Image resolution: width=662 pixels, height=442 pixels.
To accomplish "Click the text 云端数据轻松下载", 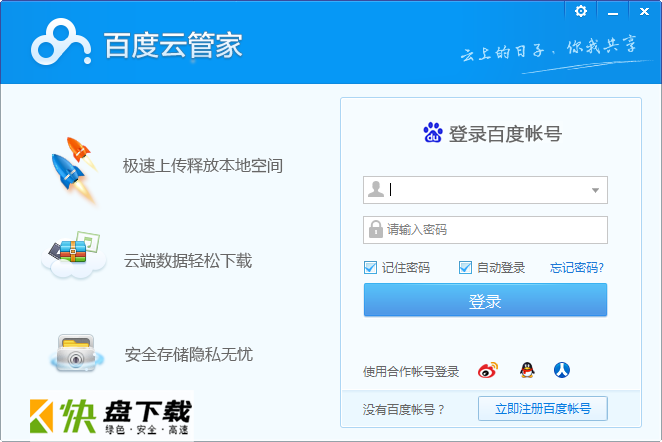I will pyautogui.click(x=187, y=260).
